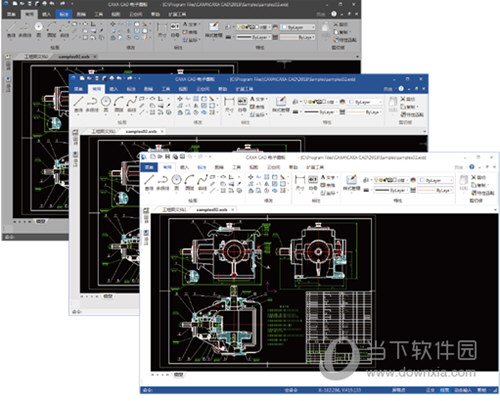Image resolution: width=500 pixels, height=401 pixels.
Task: Select the Arc tool in the front window
Action: click(189, 182)
